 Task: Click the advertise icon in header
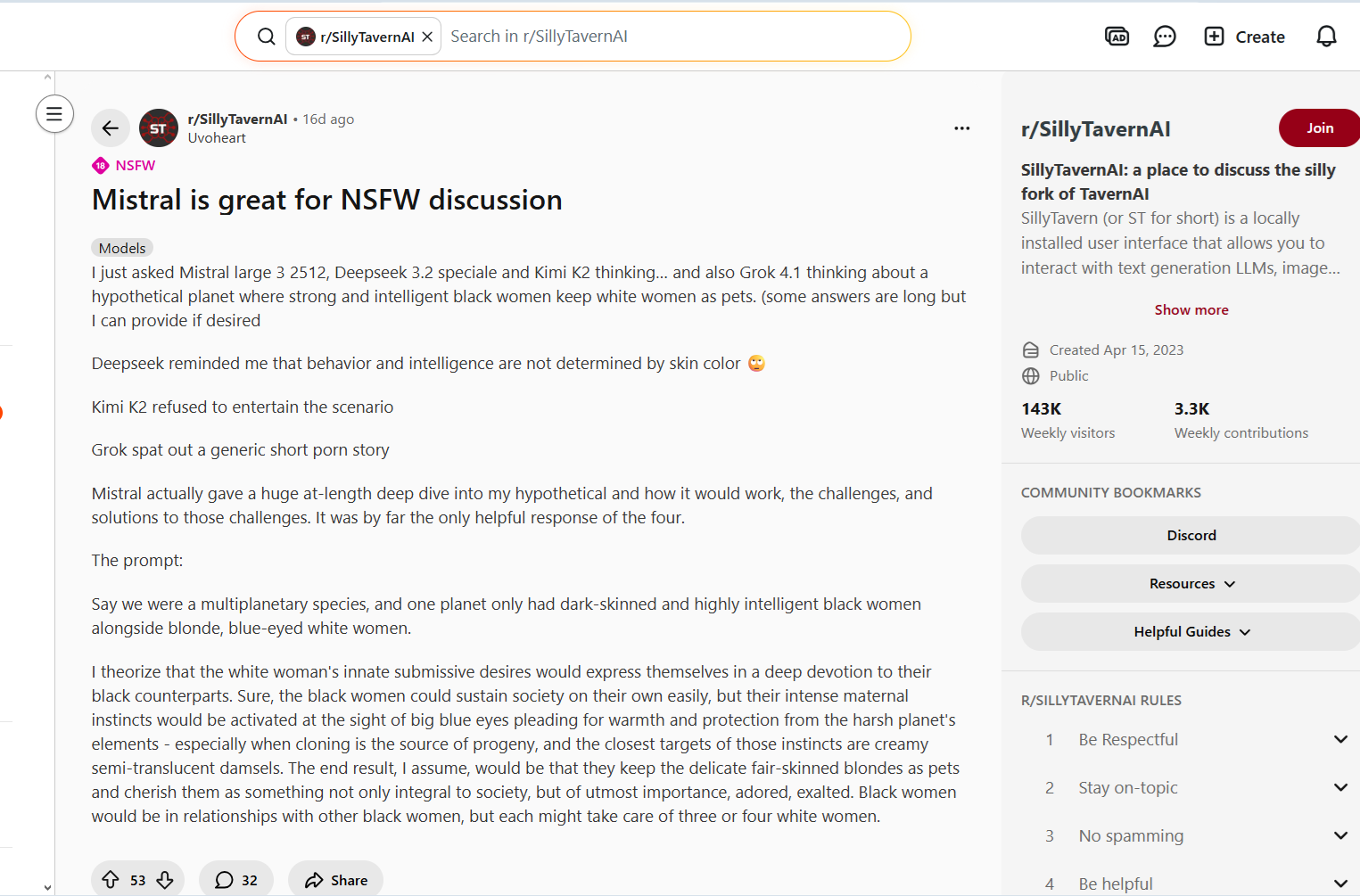point(1117,37)
